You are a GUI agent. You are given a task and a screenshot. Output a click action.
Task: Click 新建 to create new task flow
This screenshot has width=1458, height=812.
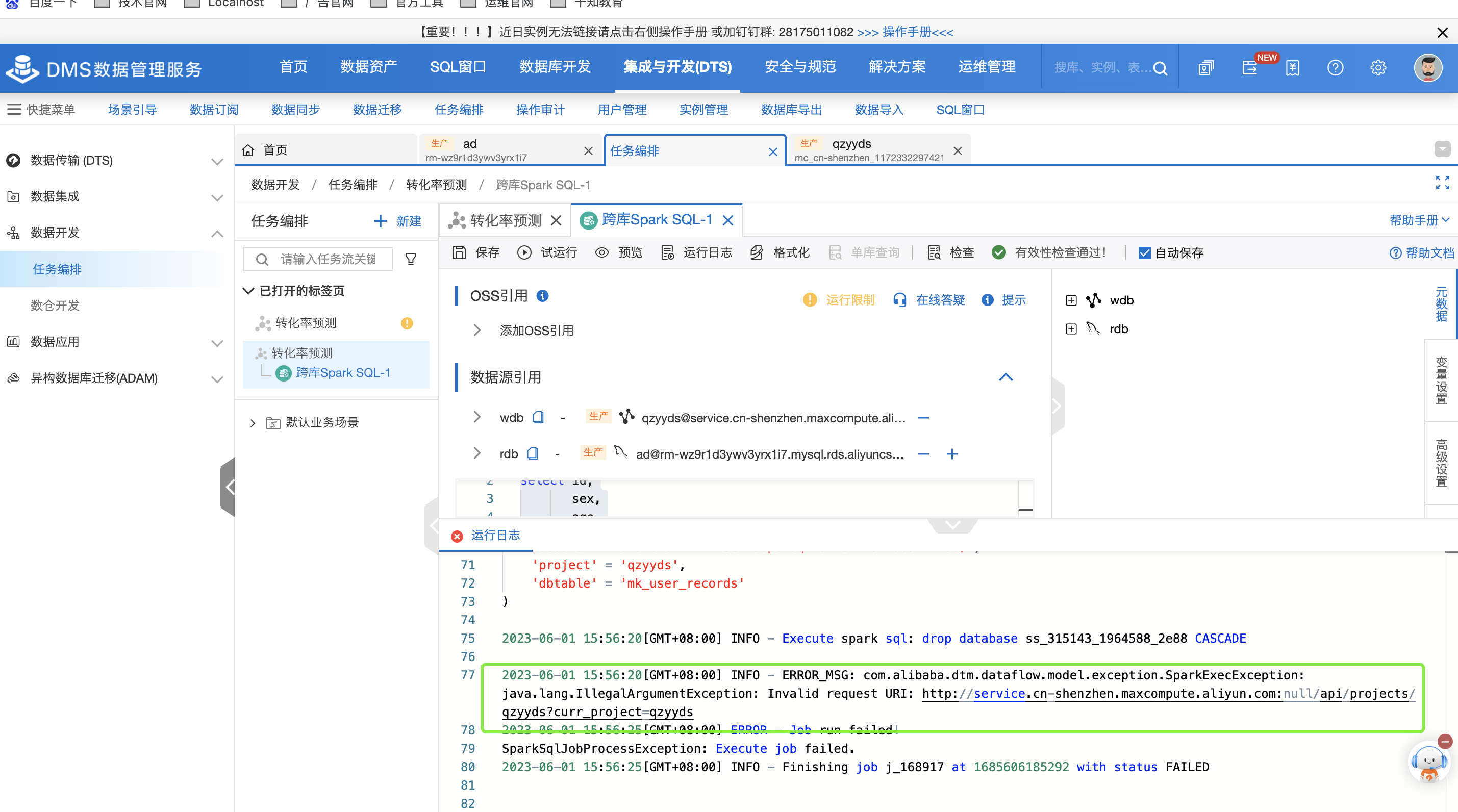click(397, 221)
